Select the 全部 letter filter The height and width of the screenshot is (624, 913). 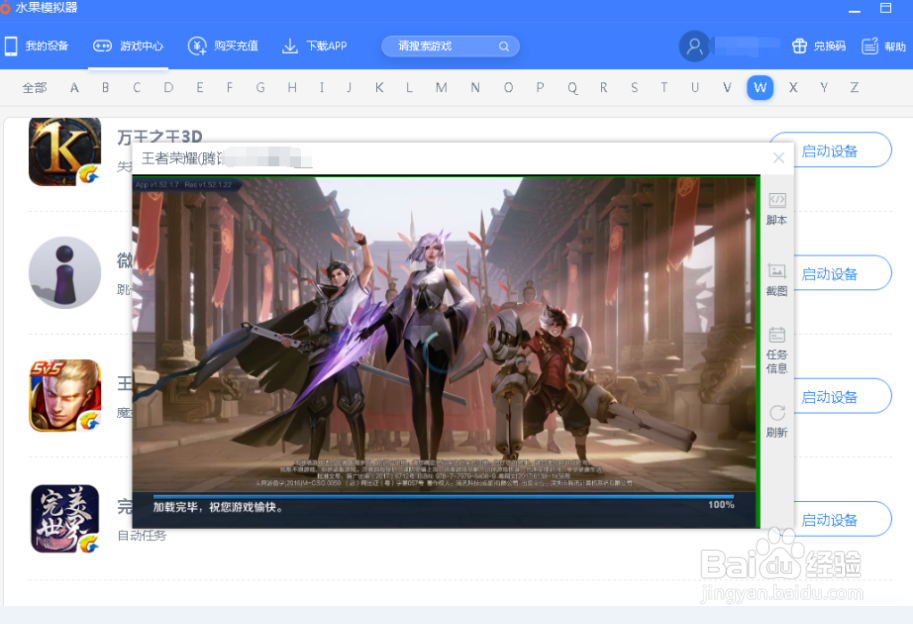pyautogui.click(x=34, y=88)
